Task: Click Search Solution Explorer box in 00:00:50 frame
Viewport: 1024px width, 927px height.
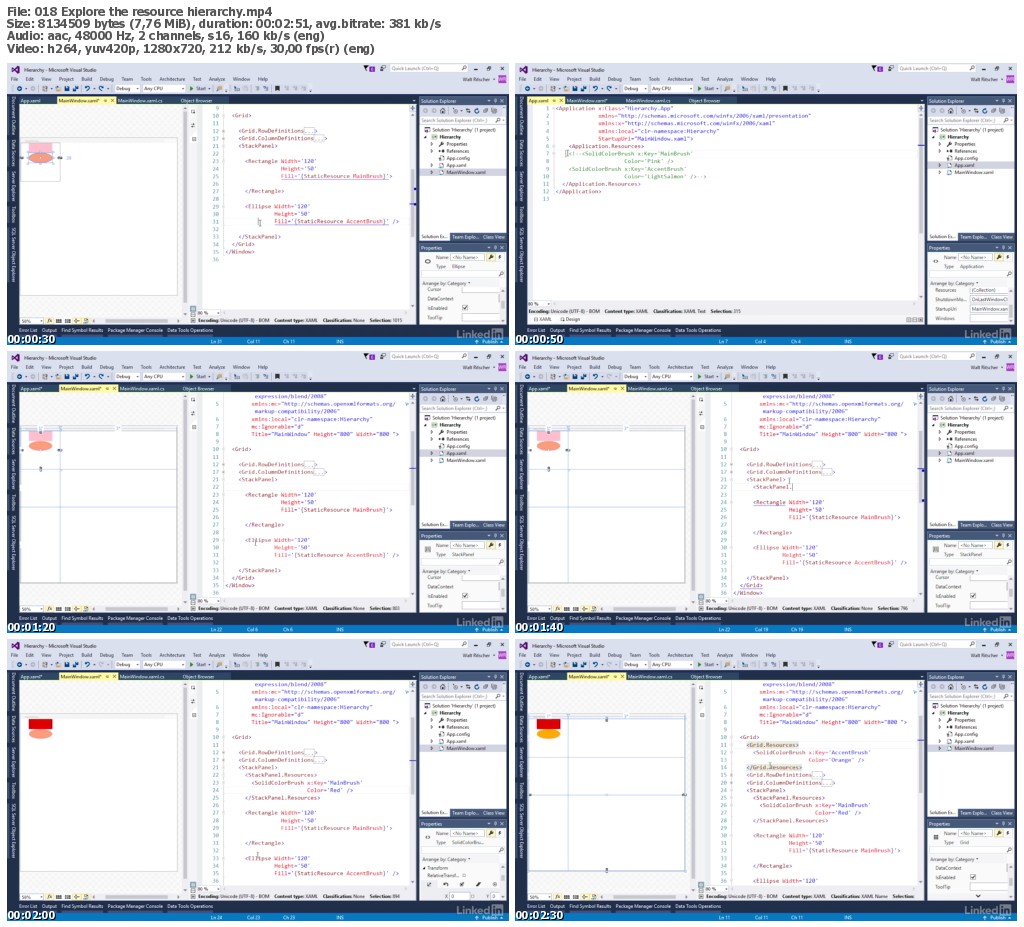Action: point(969,120)
